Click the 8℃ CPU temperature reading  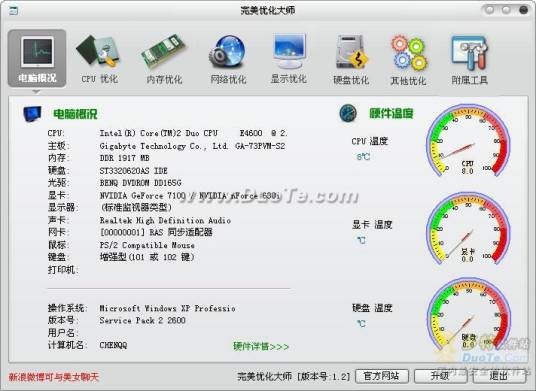[363, 157]
